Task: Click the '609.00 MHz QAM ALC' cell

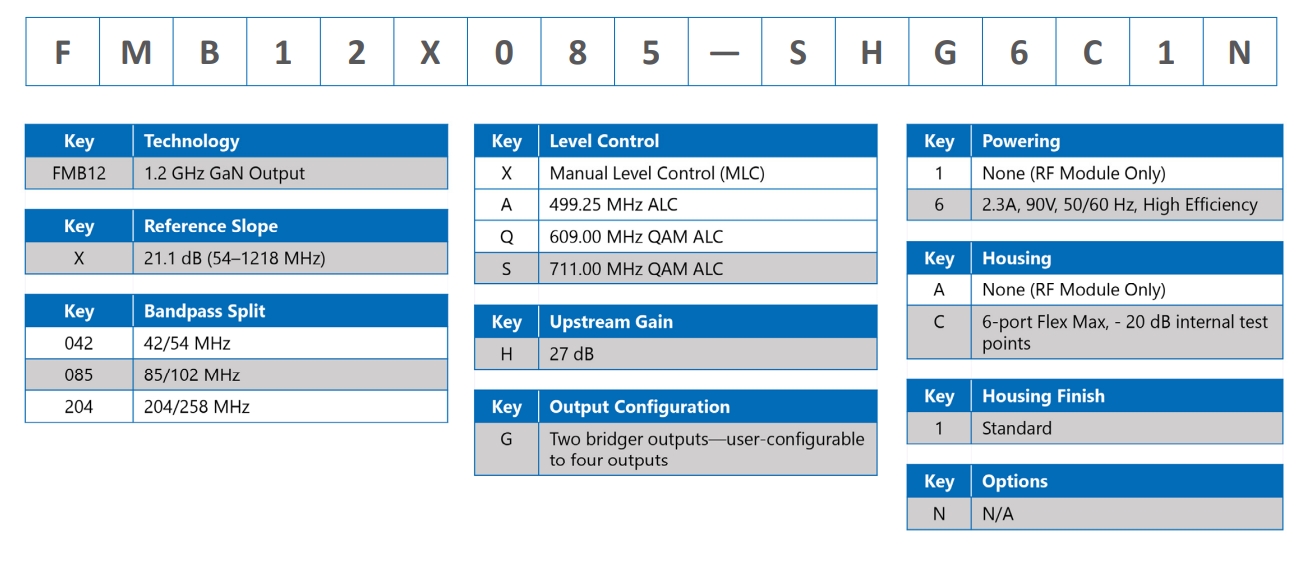Action: pos(708,237)
